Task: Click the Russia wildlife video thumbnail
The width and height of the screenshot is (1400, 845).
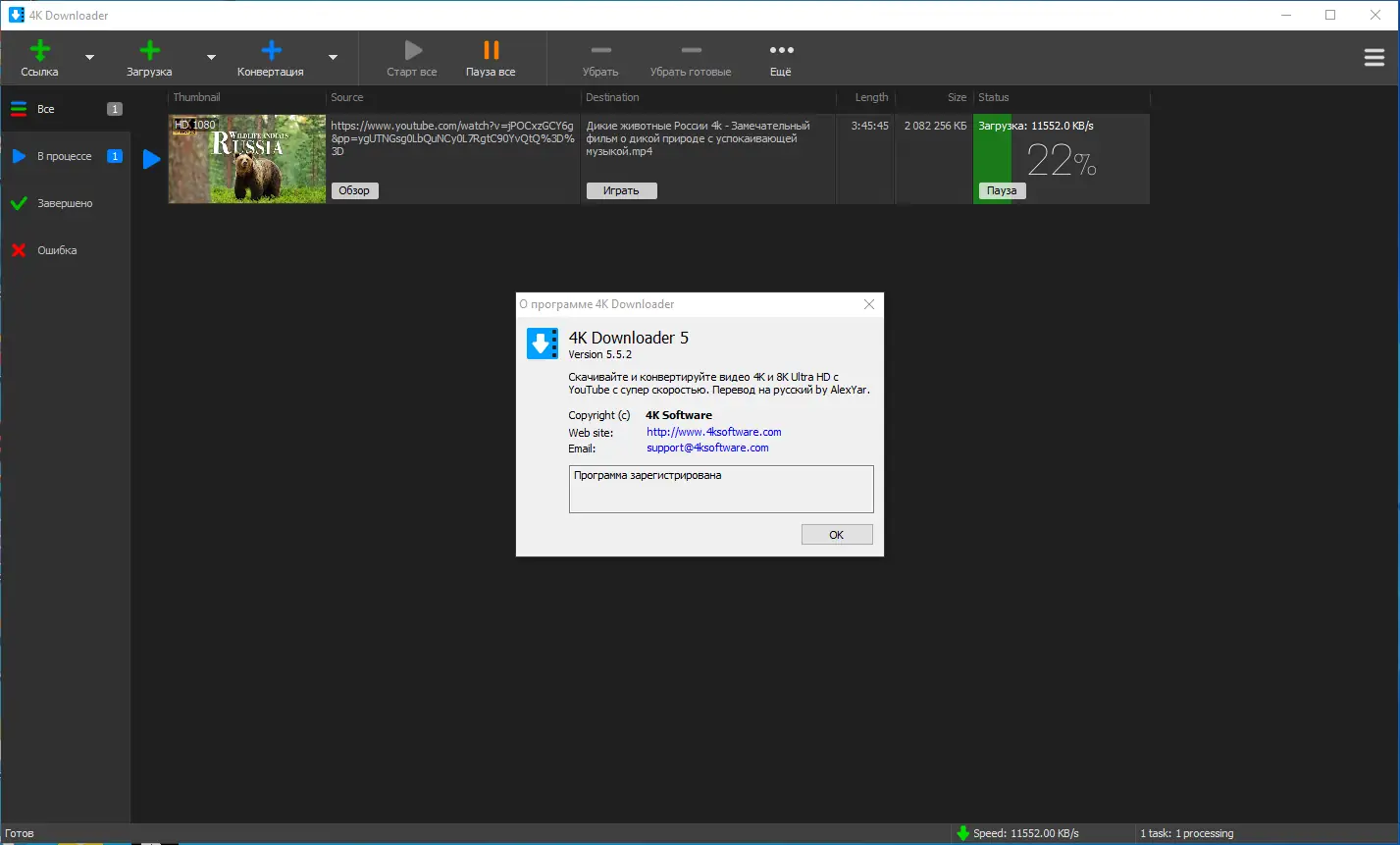Action: (x=246, y=157)
